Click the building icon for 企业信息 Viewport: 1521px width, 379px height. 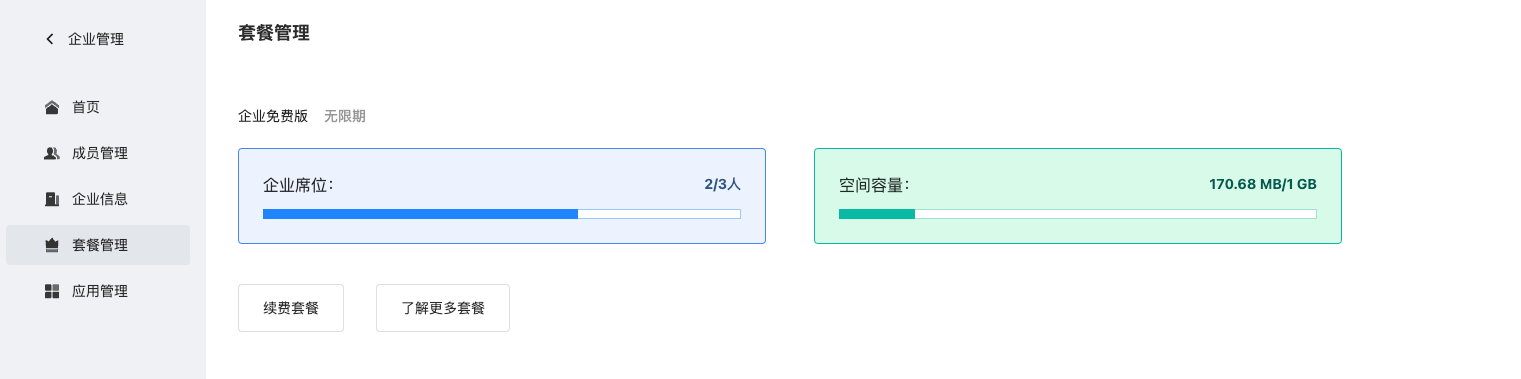[52, 199]
